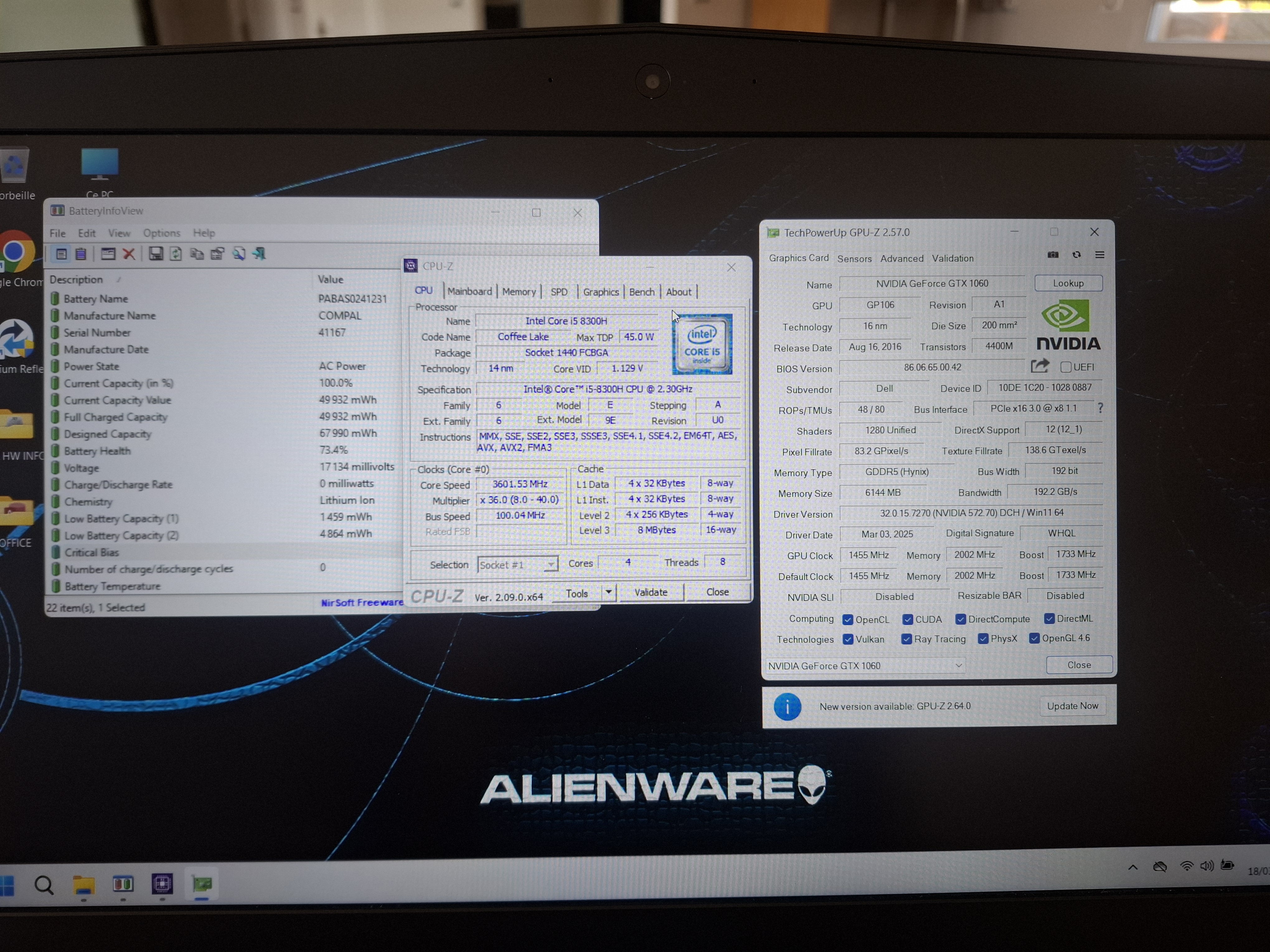
Task: Click the window-style icon in BatteryInfoView toolbar
Action: [108, 254]
